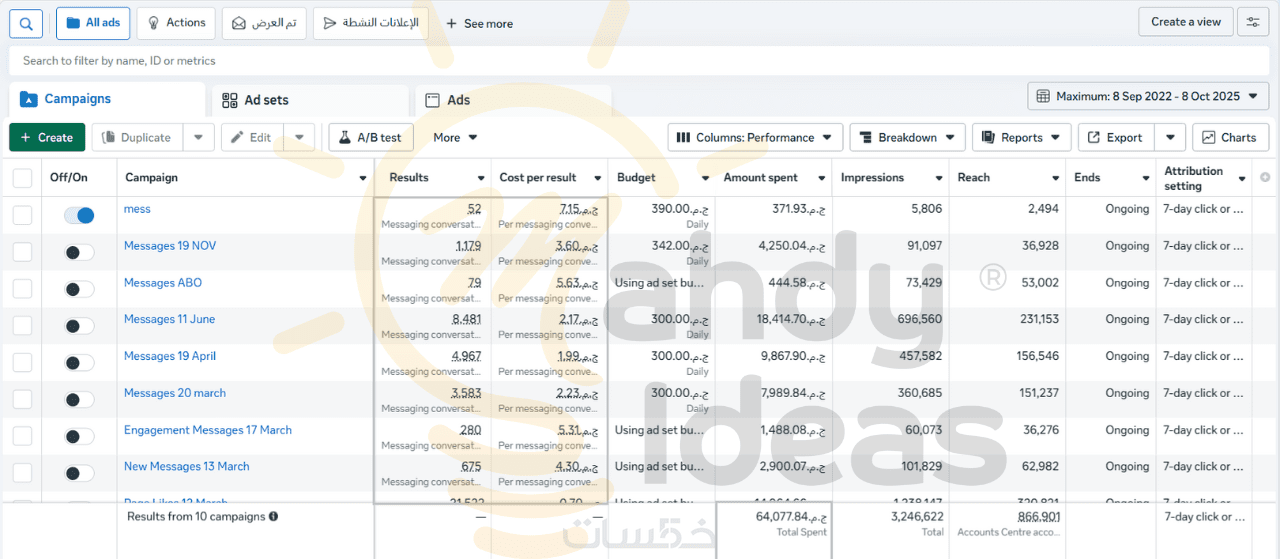This screenshot has width=1280, height=560.
Task: Click the search and filter field
Action: (x=640, y=60)
